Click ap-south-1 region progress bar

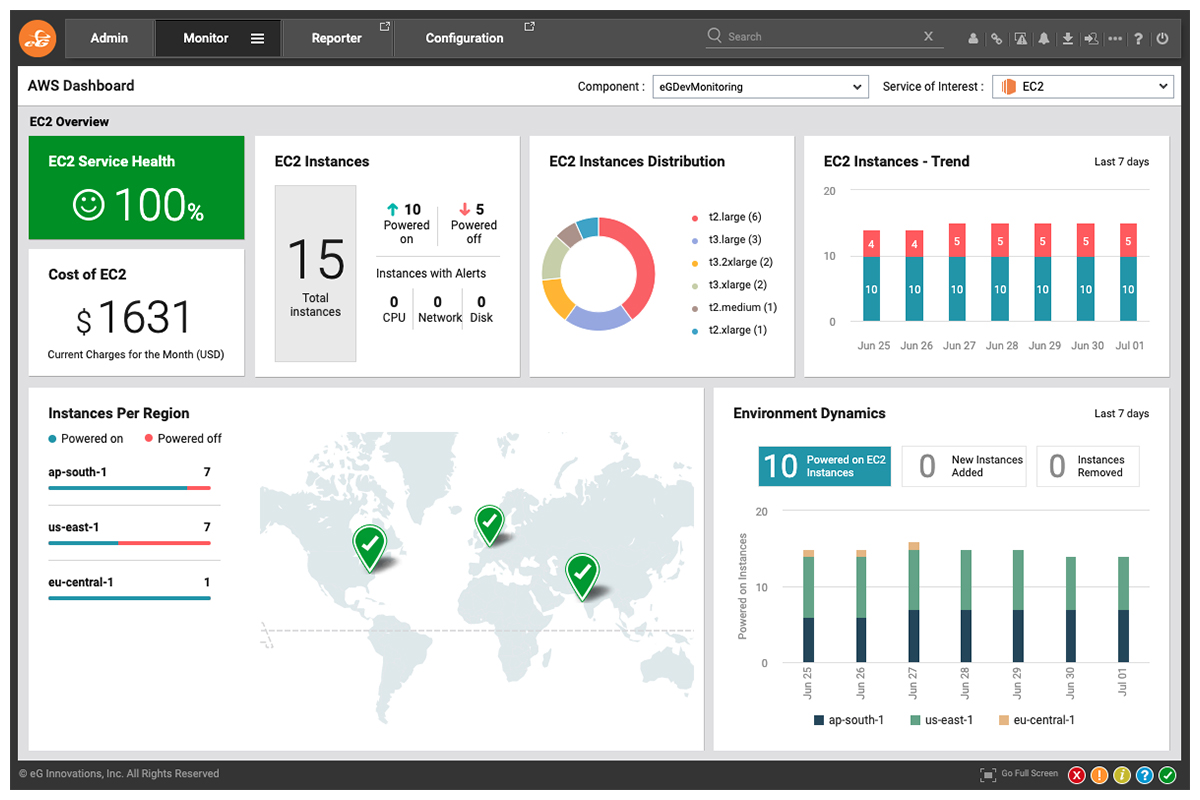[129, 488]
